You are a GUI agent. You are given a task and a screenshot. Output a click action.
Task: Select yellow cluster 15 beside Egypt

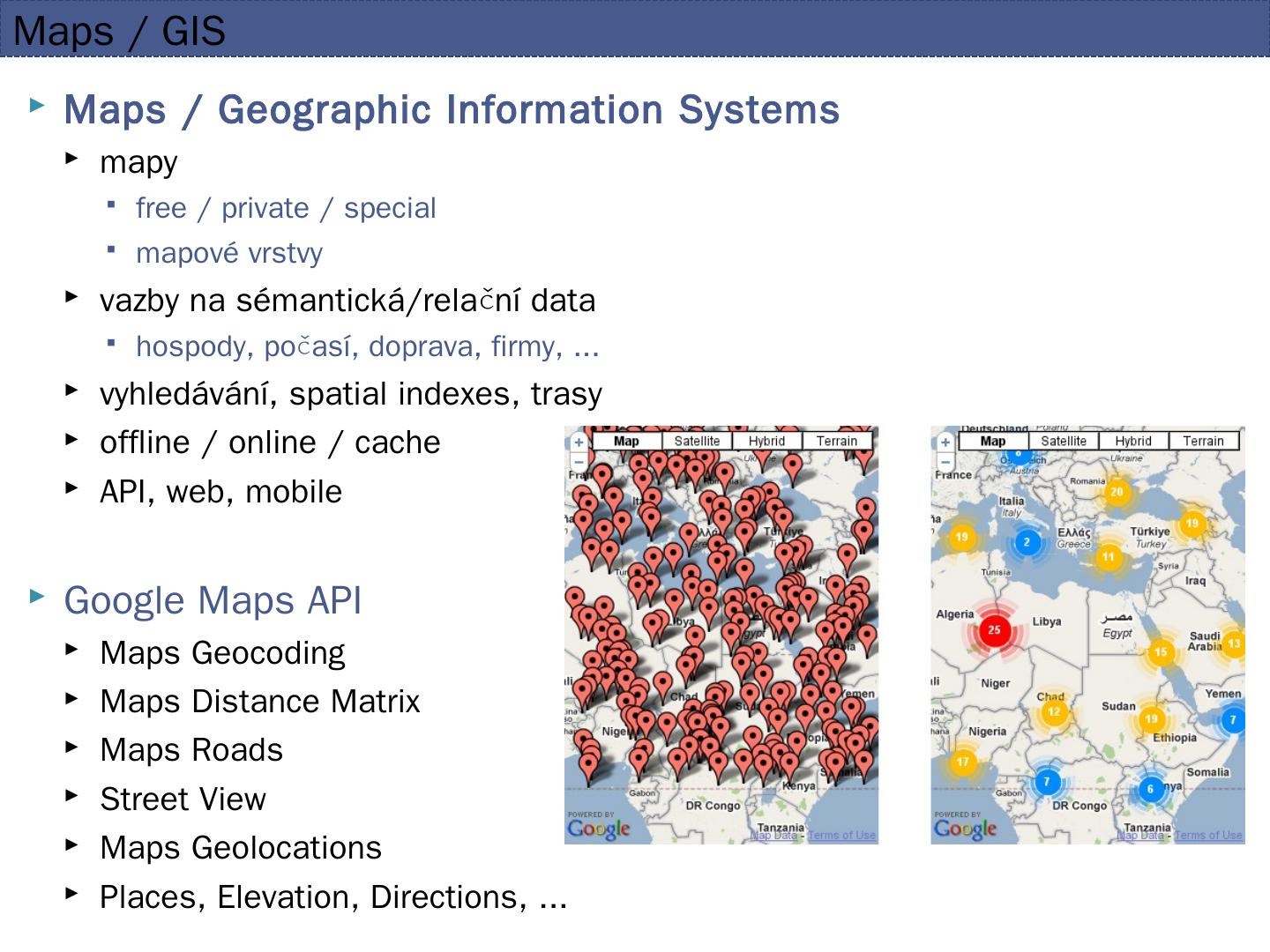point(1161,652)
